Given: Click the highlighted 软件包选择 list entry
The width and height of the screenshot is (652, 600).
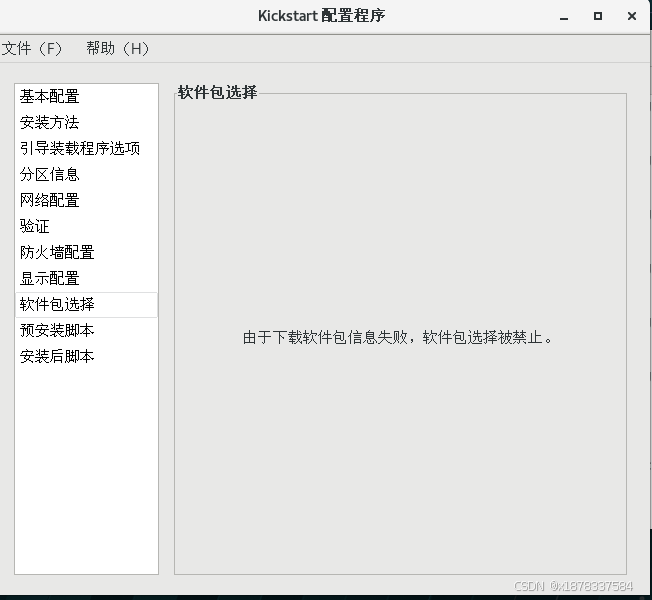Looking at the screenshot, I should (86, 305).
